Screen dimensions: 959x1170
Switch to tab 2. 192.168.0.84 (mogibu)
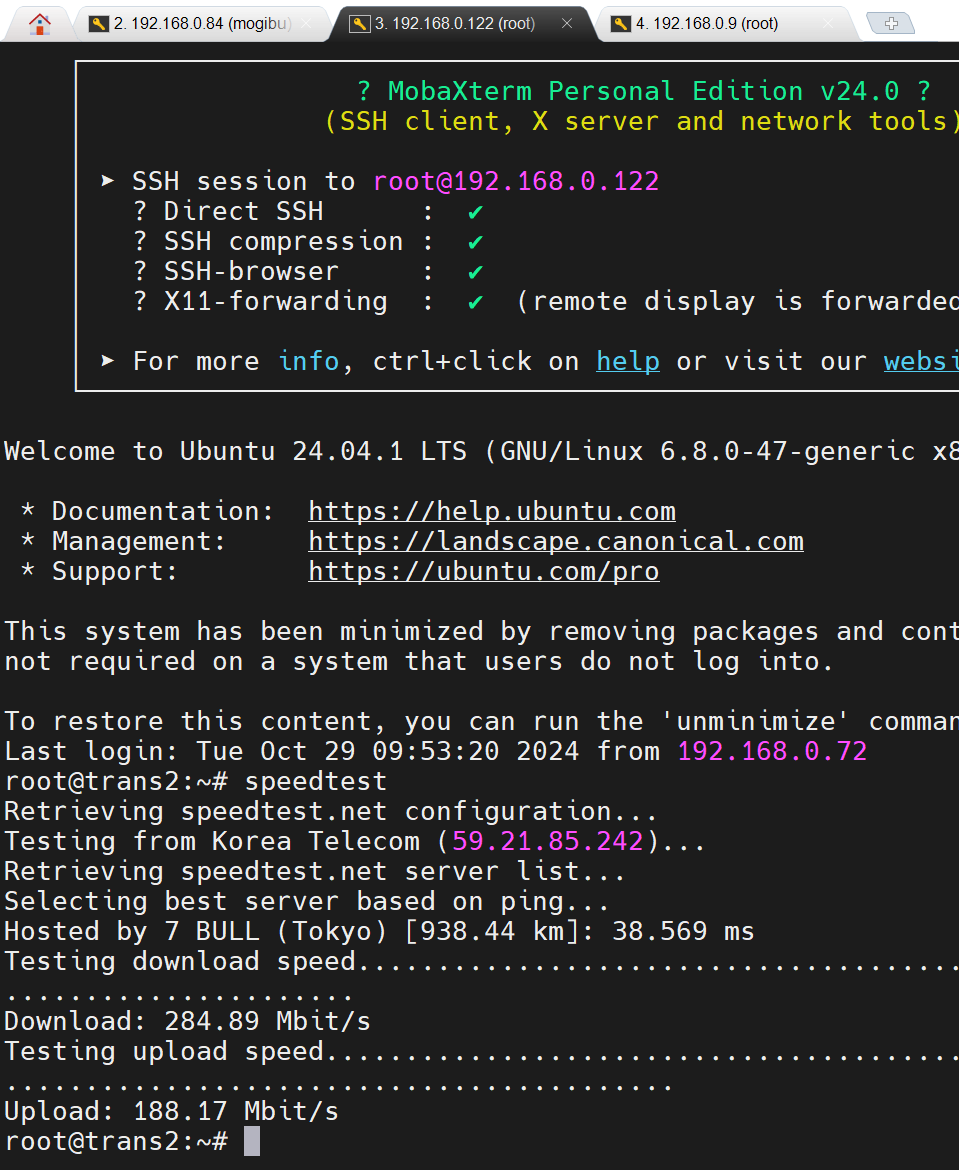[x=202, y=24]
